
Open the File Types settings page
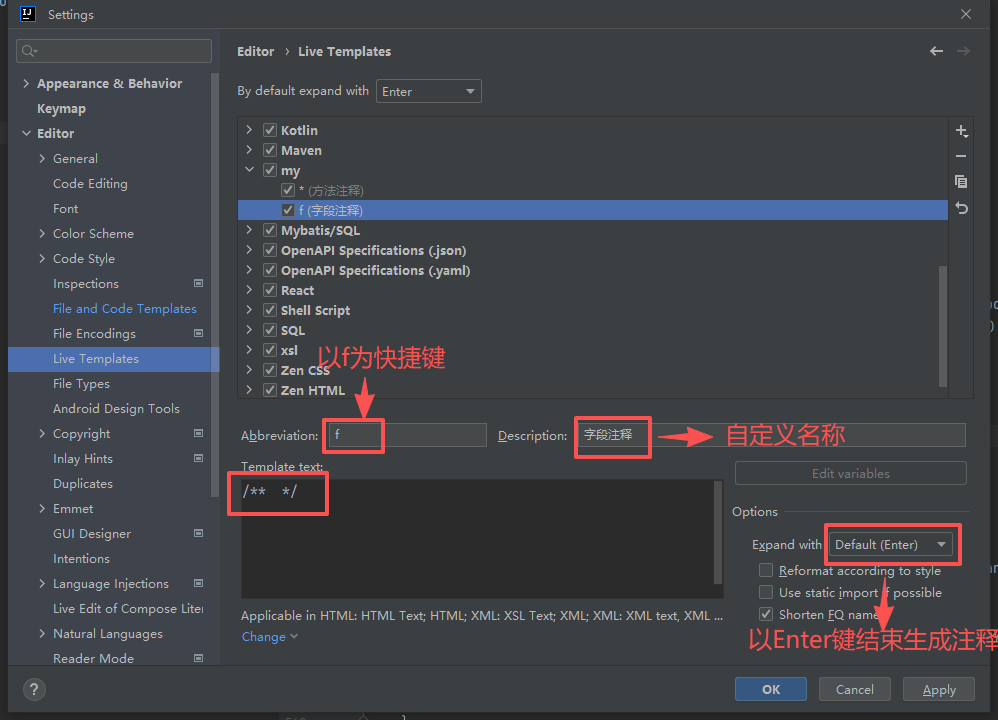[81, 383]
